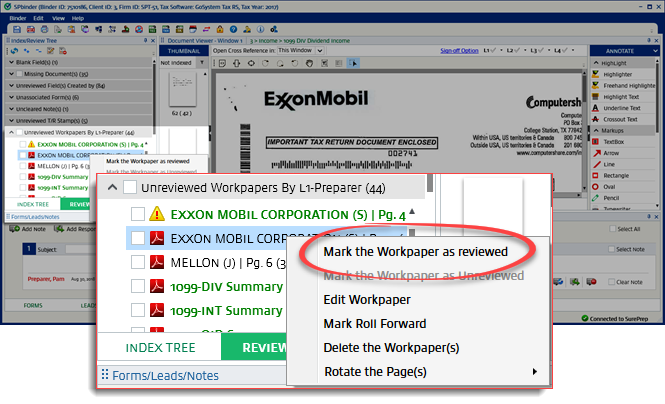The image size is (665, 404).
Task: Click the document viewer vertical scrollbar
Action: tap(585, 131)
